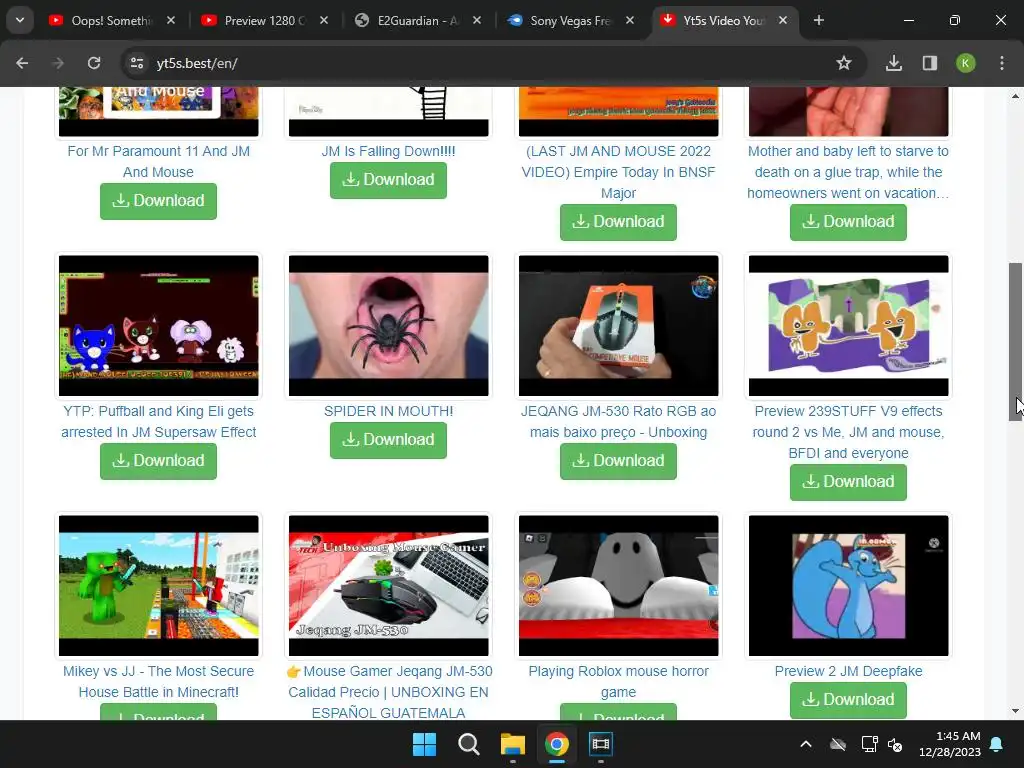Open 'Preview 2 JM Deepfake' title link
Screen dimensions: 1024x768
tap(848, 671)
